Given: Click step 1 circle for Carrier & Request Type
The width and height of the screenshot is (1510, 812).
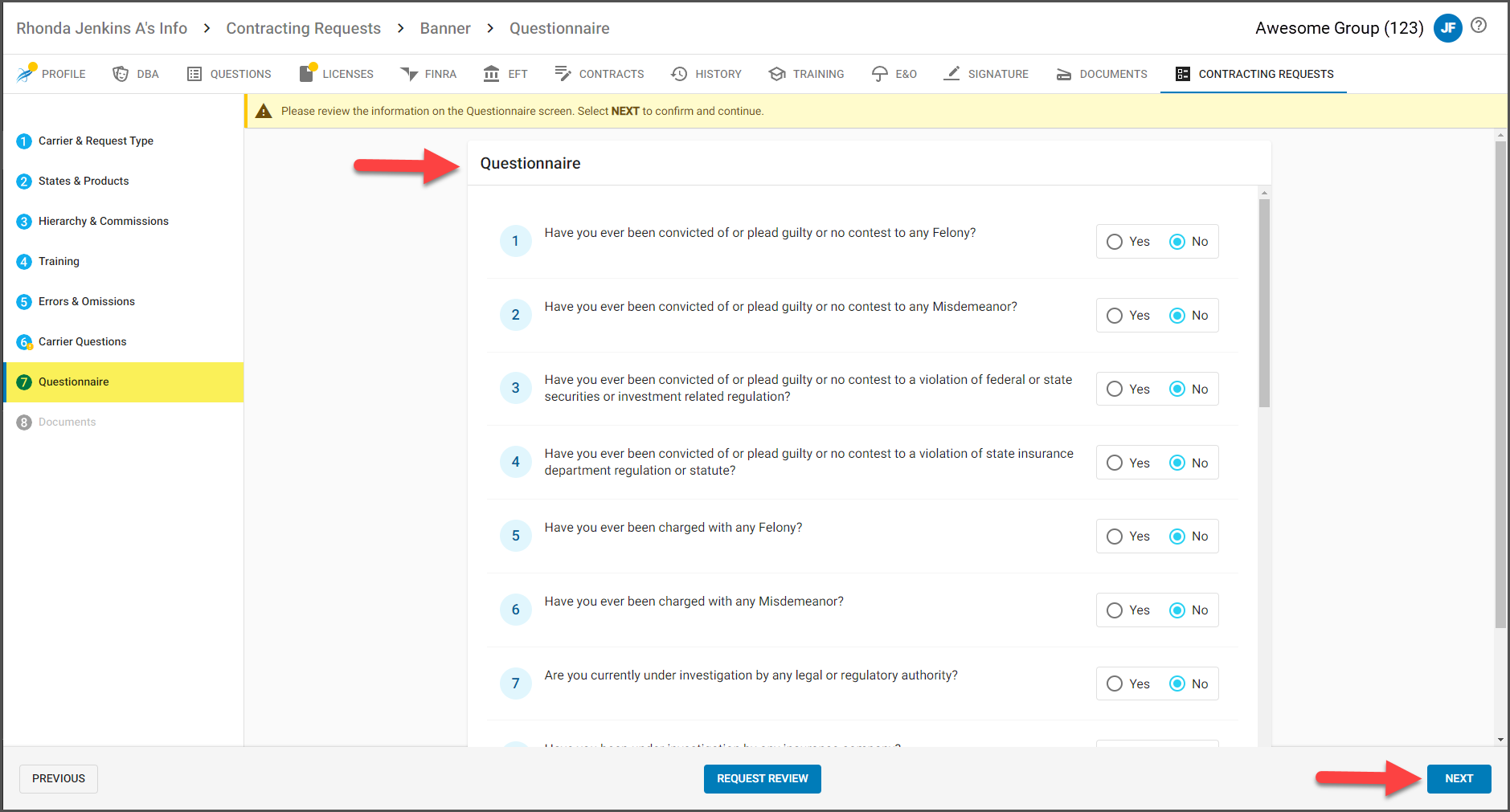Looking at the screenshot, I should 24,141.
